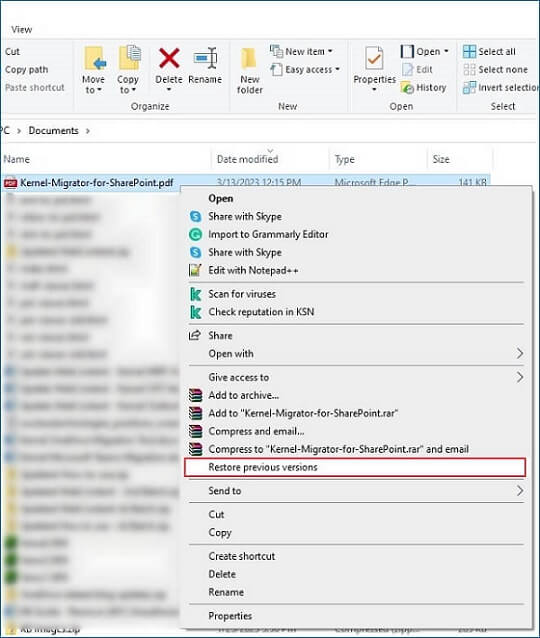Open the Easy access dropdown
The height and width of the screenshot is (638, 540).
pyautogui.click(x=305, y=70)
